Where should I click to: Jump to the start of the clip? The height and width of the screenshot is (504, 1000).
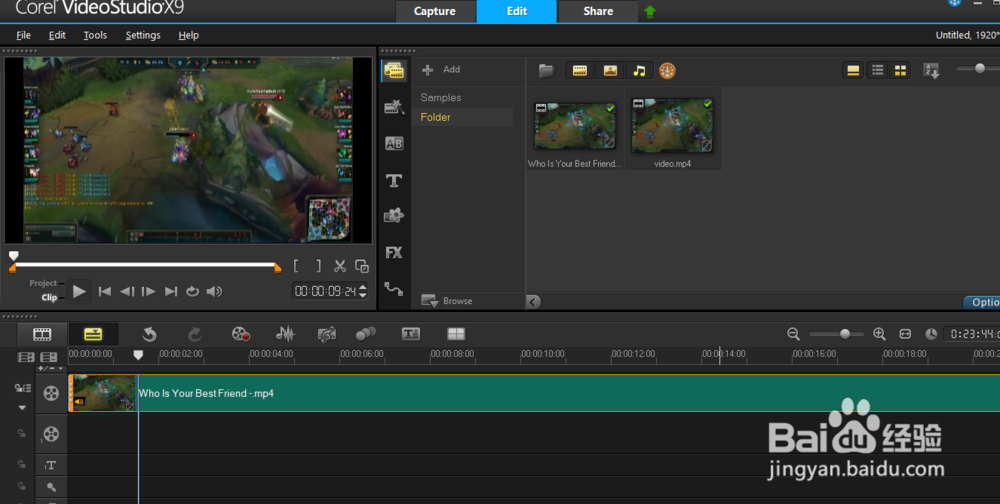105,292
